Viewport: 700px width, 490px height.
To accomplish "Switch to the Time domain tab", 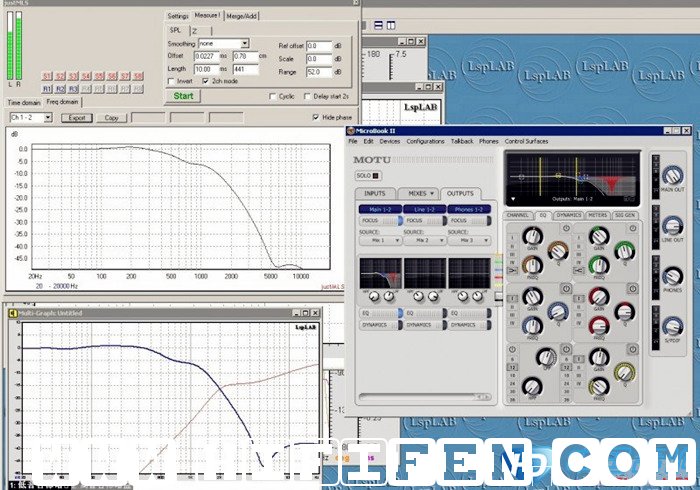I will pos(24,103).
